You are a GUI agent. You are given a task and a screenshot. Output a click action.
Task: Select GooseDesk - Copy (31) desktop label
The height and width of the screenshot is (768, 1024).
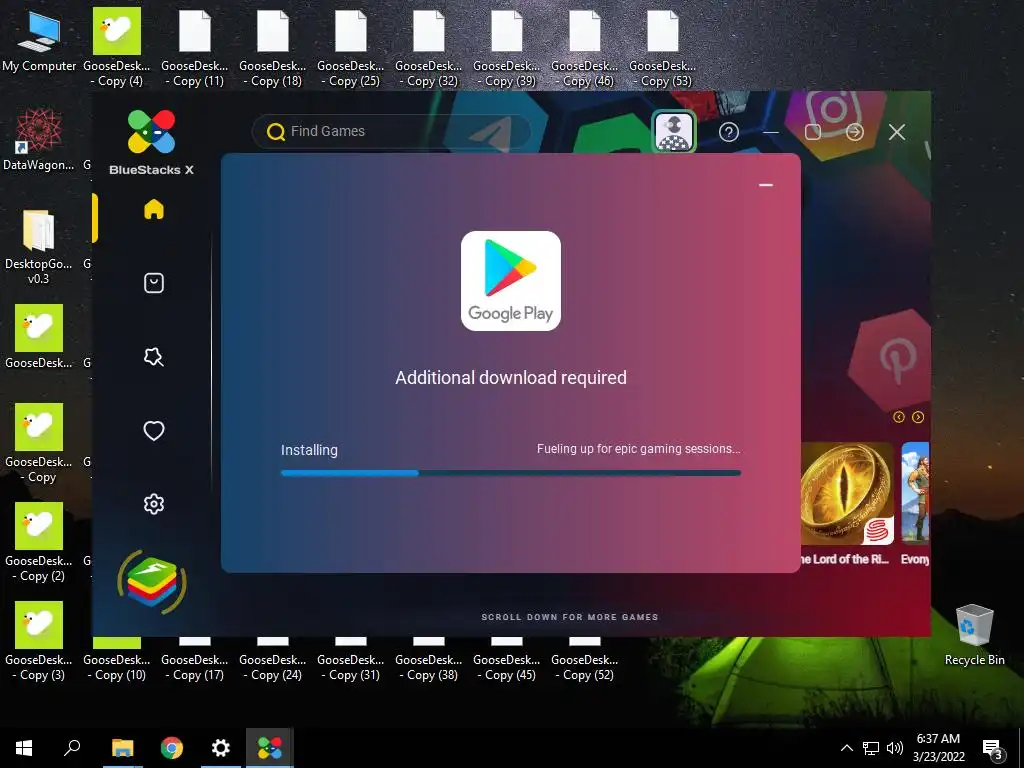[x=351, y=667]
